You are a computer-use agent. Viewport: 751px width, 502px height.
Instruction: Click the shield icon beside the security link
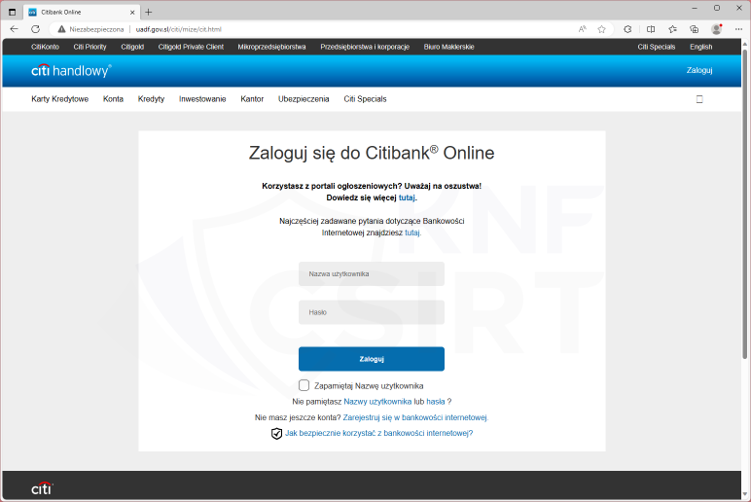coord(277,434)
